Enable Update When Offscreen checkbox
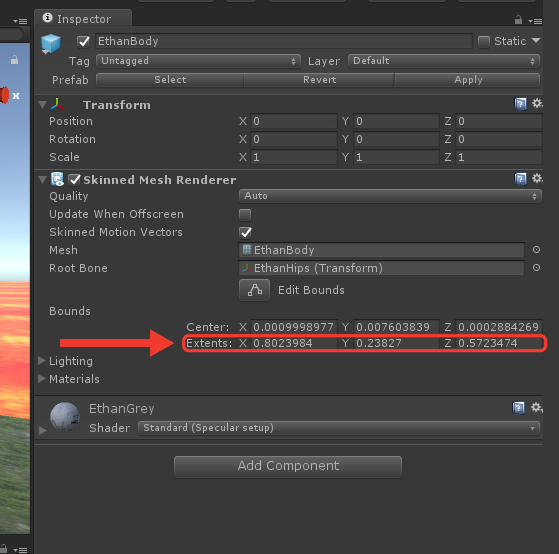This screenshot has width=559, height=554. [245, 215]
